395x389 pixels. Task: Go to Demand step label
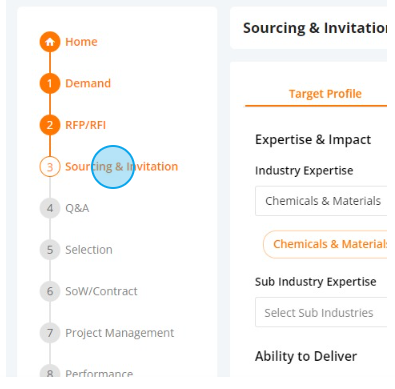point(88,83)
